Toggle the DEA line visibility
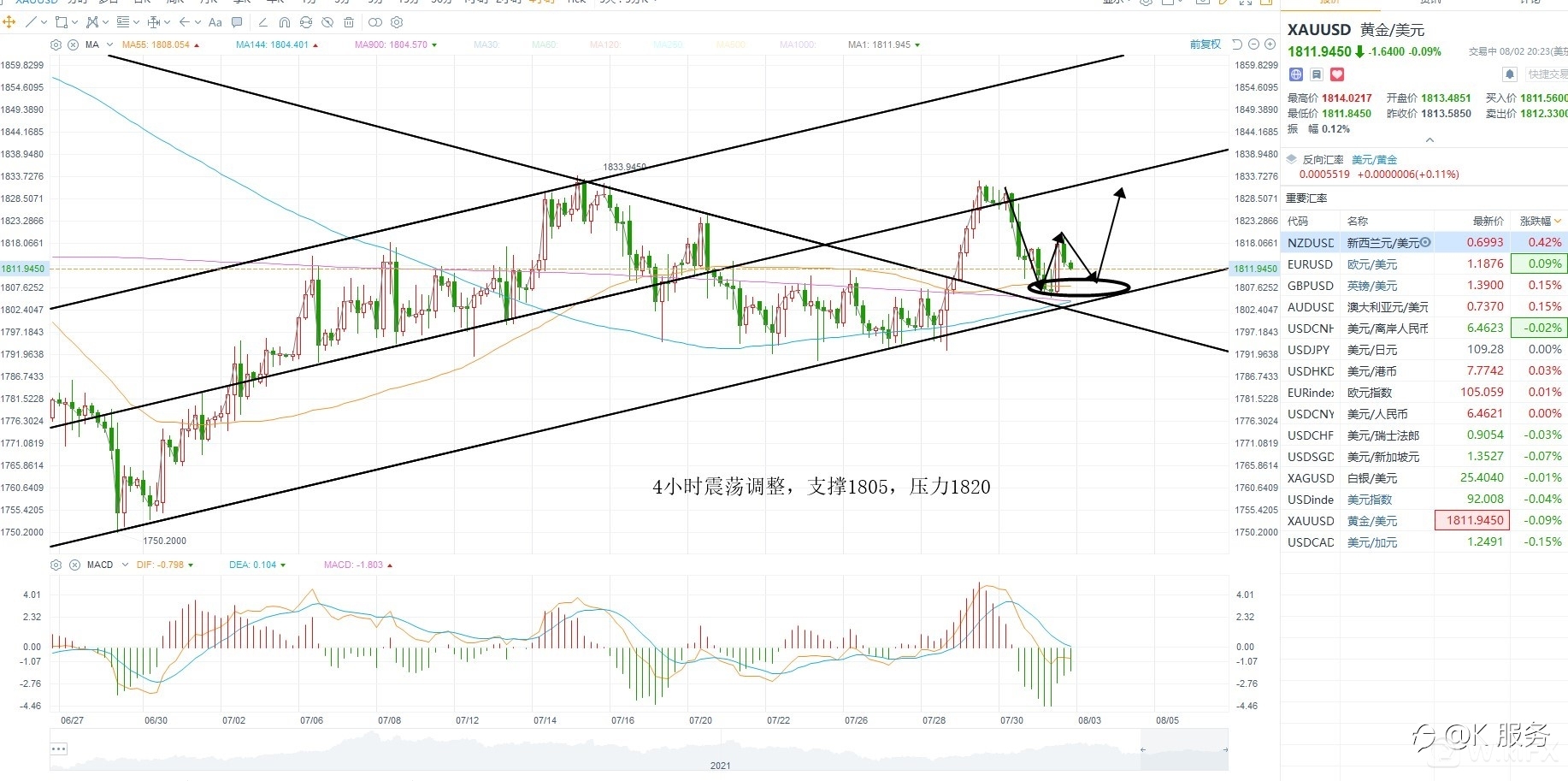1568x781 pixels. (257, 565)
